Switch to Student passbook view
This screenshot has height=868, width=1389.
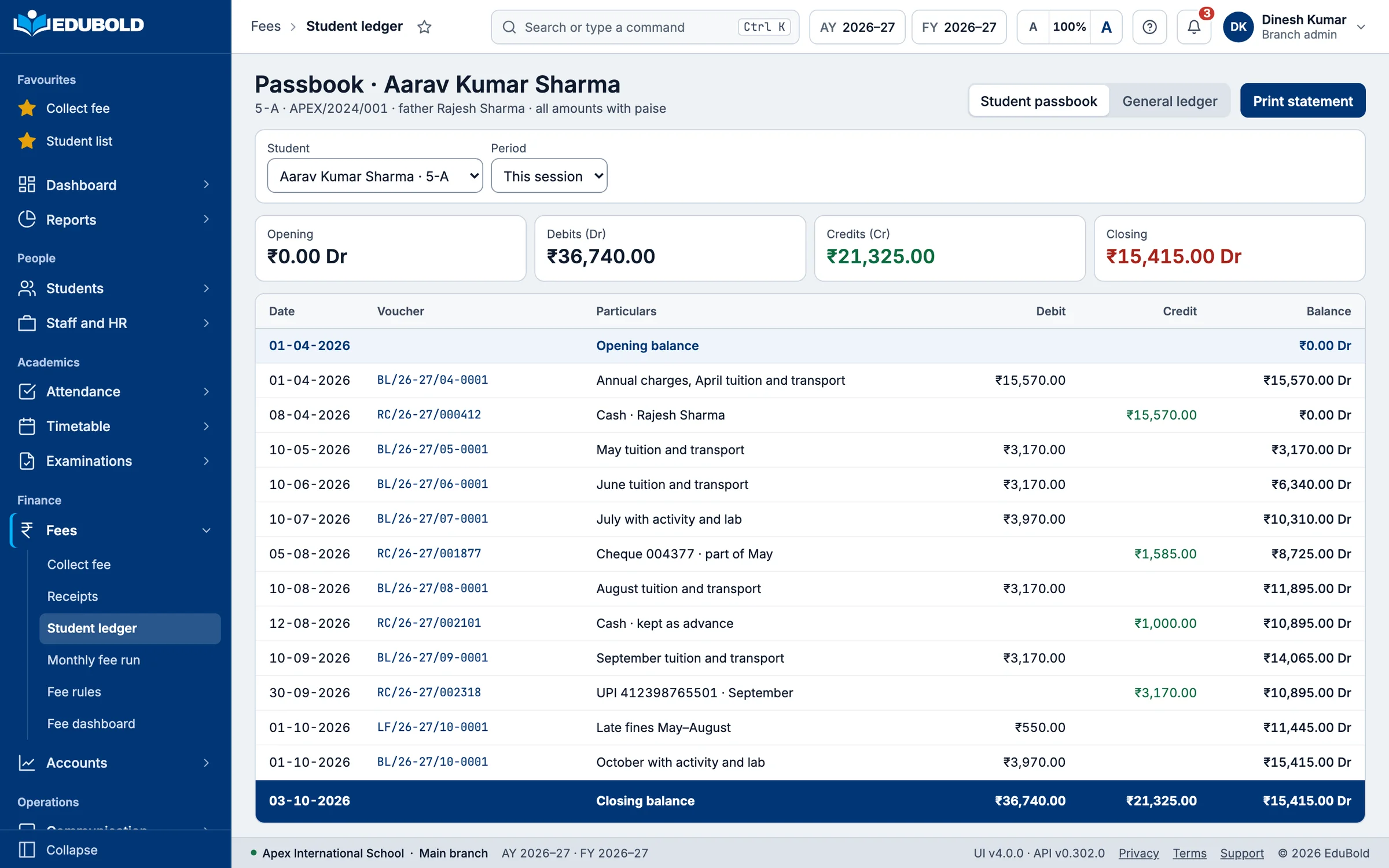click(x=1039, y=101)
